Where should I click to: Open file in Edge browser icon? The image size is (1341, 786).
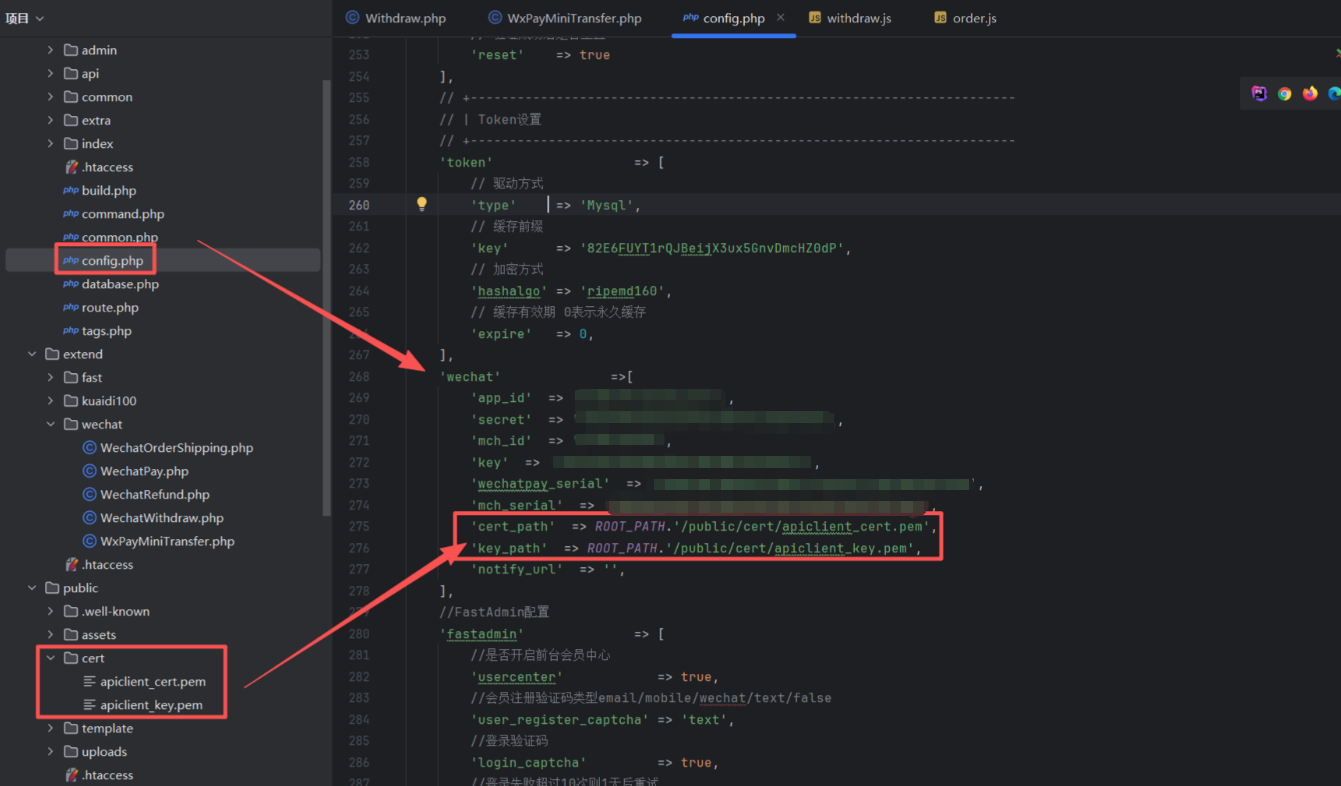tap(1334, 93)
